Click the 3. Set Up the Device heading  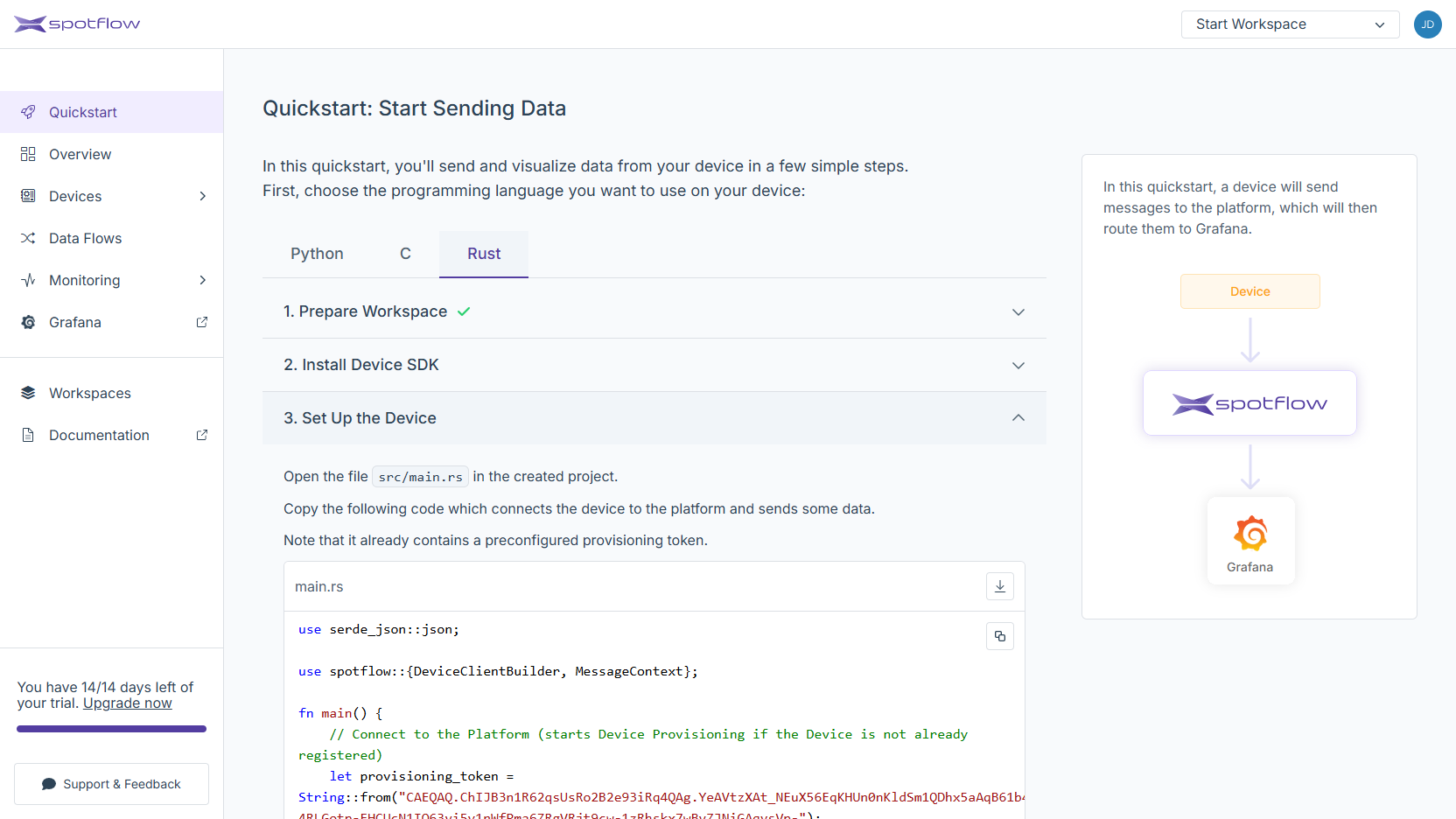pyautogui.click(x=360, y=418)
